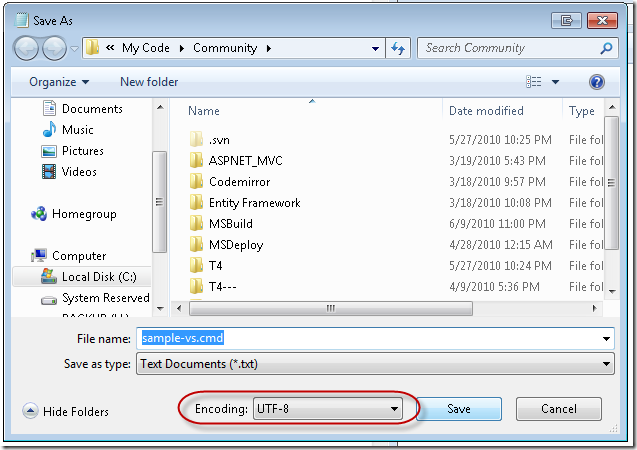Click the Back navigation arrow
The width and height of the screenshot is (637, 450).
26,48
